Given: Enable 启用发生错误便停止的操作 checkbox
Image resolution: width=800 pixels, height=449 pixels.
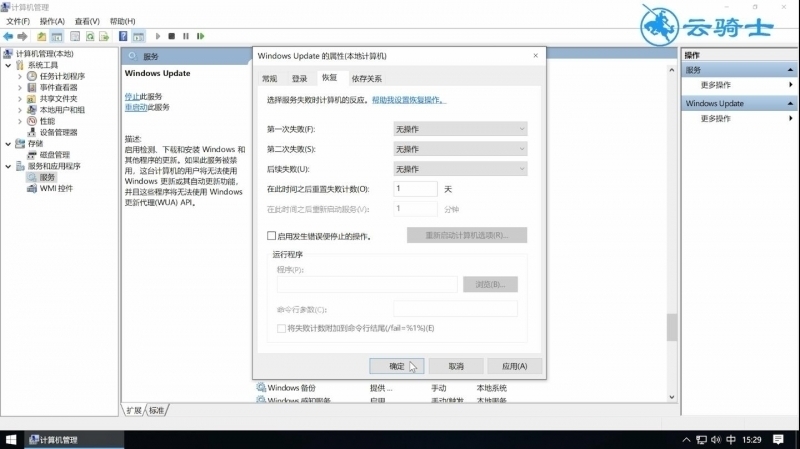Looking at the screenshot, I should tap(271, 236).
